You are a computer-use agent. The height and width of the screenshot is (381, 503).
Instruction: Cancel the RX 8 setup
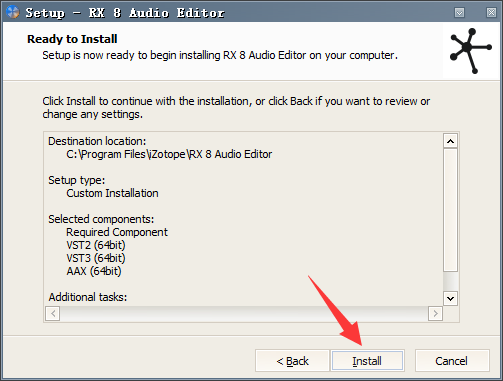point(452,361)
